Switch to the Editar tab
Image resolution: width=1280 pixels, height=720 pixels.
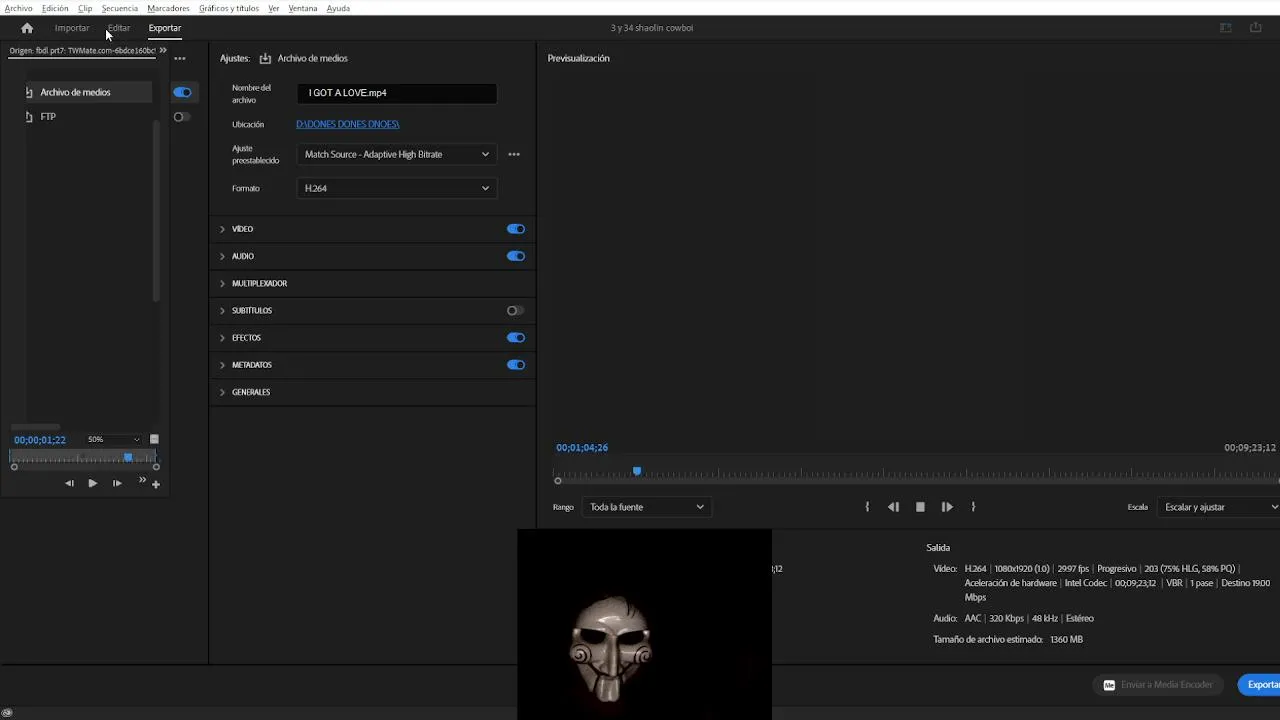119,28
